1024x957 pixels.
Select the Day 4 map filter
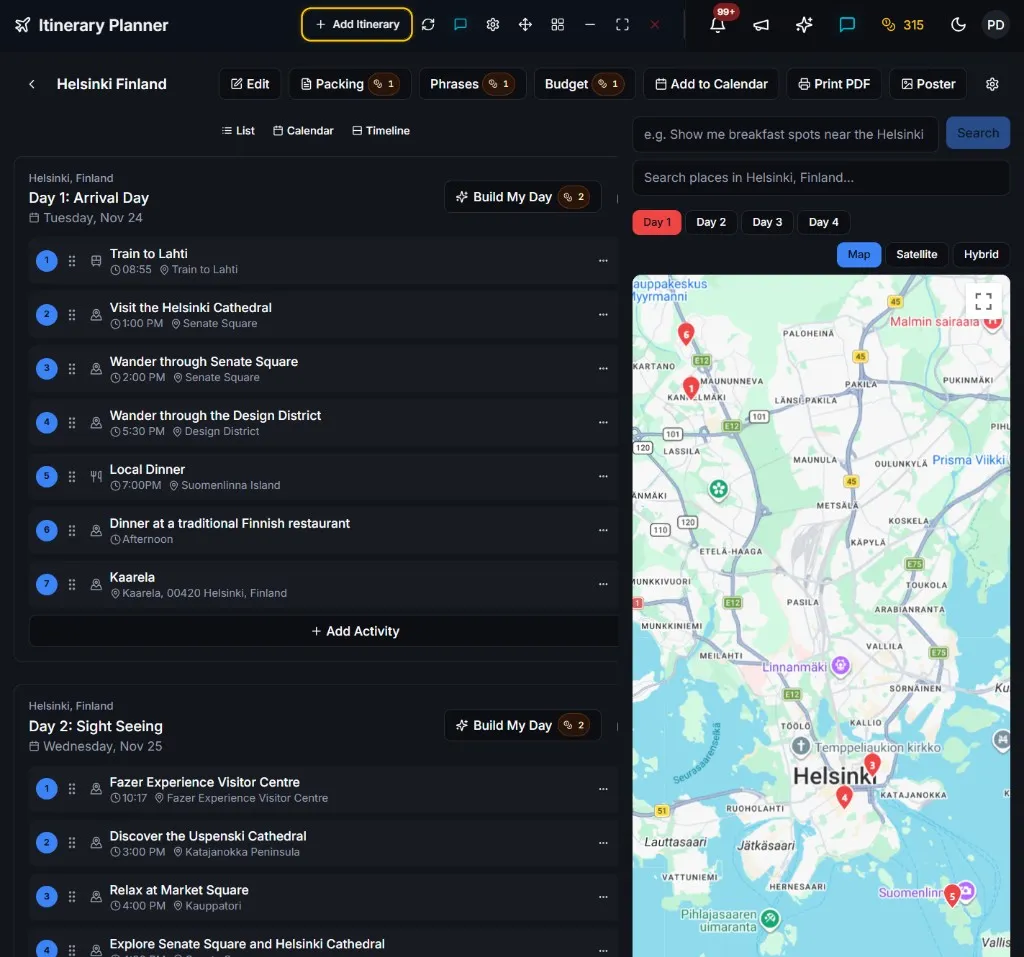coord(823,222)
